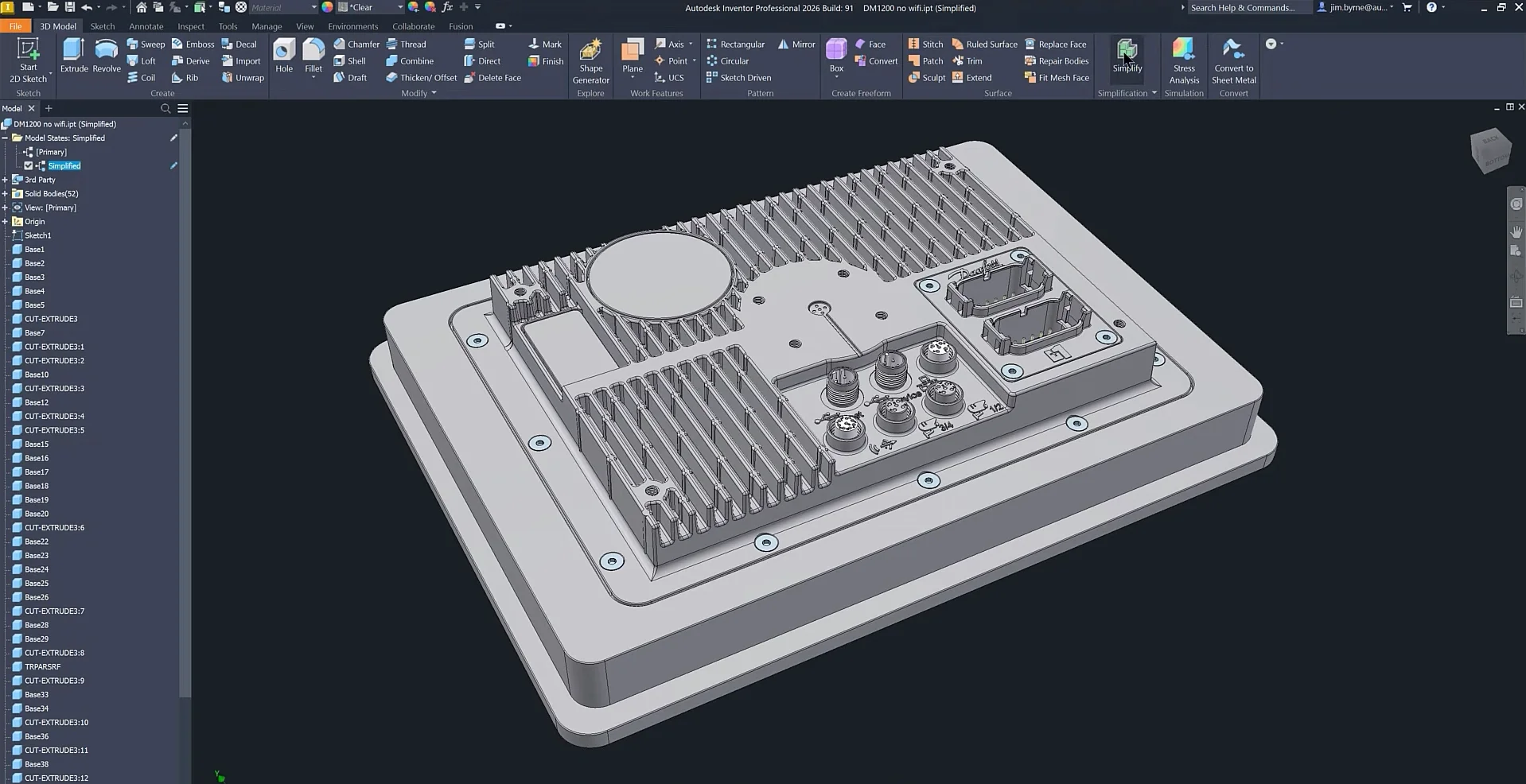Select the Stitch surface tool
The image size is (1526, 784).
coord(926,44)
